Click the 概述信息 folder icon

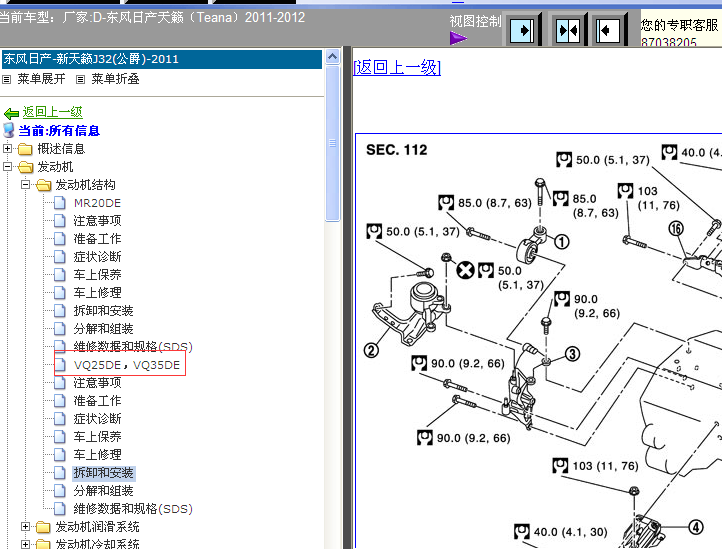(x=25, y=149)
